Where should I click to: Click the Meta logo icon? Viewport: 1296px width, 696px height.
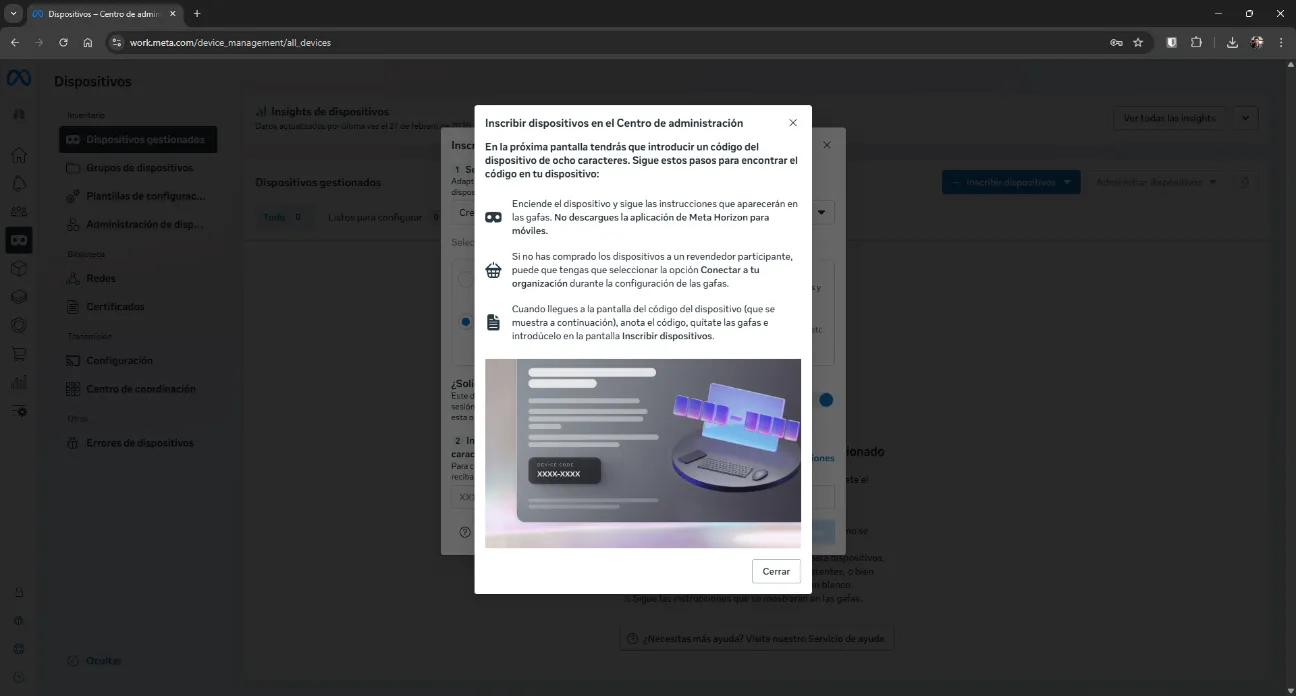pos(19,78)
